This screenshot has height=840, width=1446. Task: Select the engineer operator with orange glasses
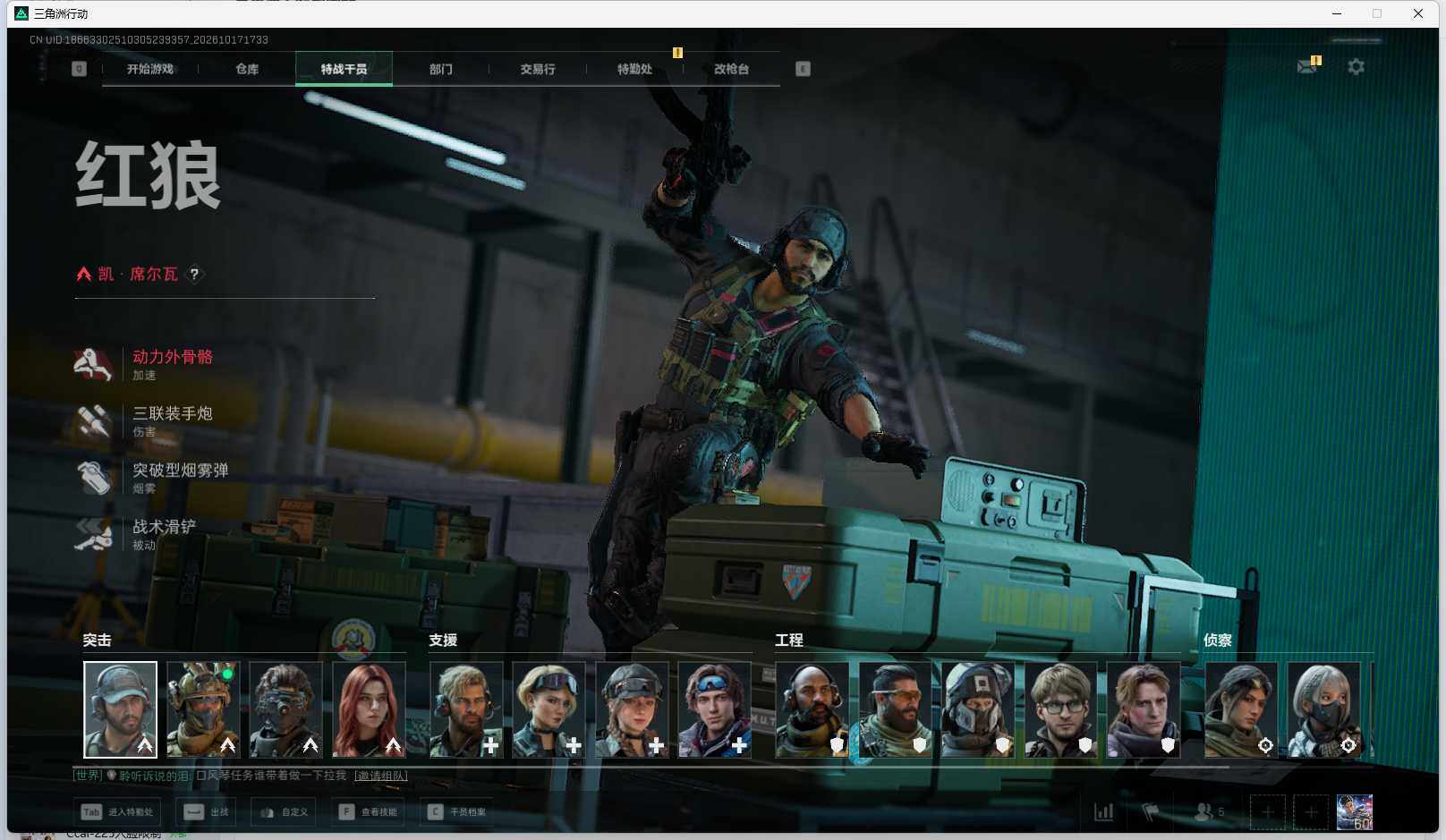point(895,710)
